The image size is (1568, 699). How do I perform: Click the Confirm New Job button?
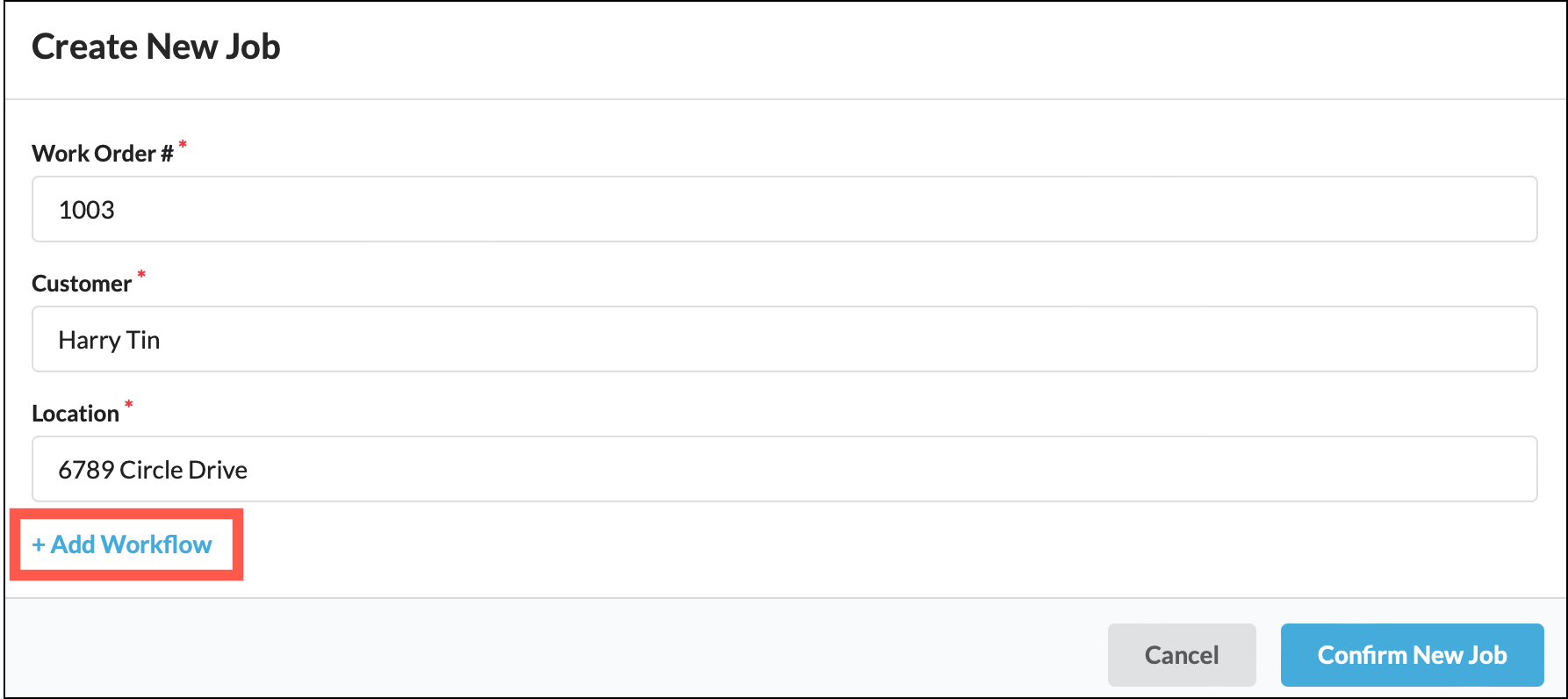point(1412,655)
